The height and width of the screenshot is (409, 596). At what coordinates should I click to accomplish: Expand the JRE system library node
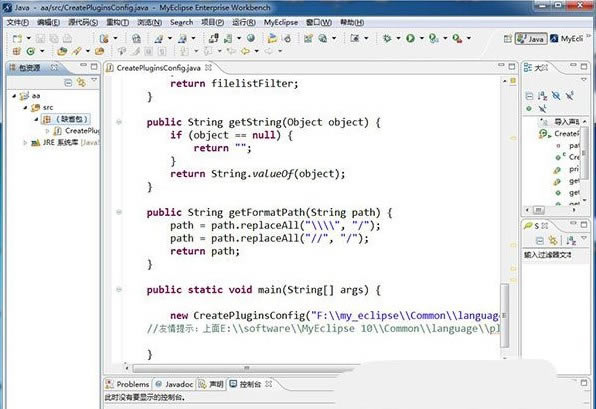(25, 143)
